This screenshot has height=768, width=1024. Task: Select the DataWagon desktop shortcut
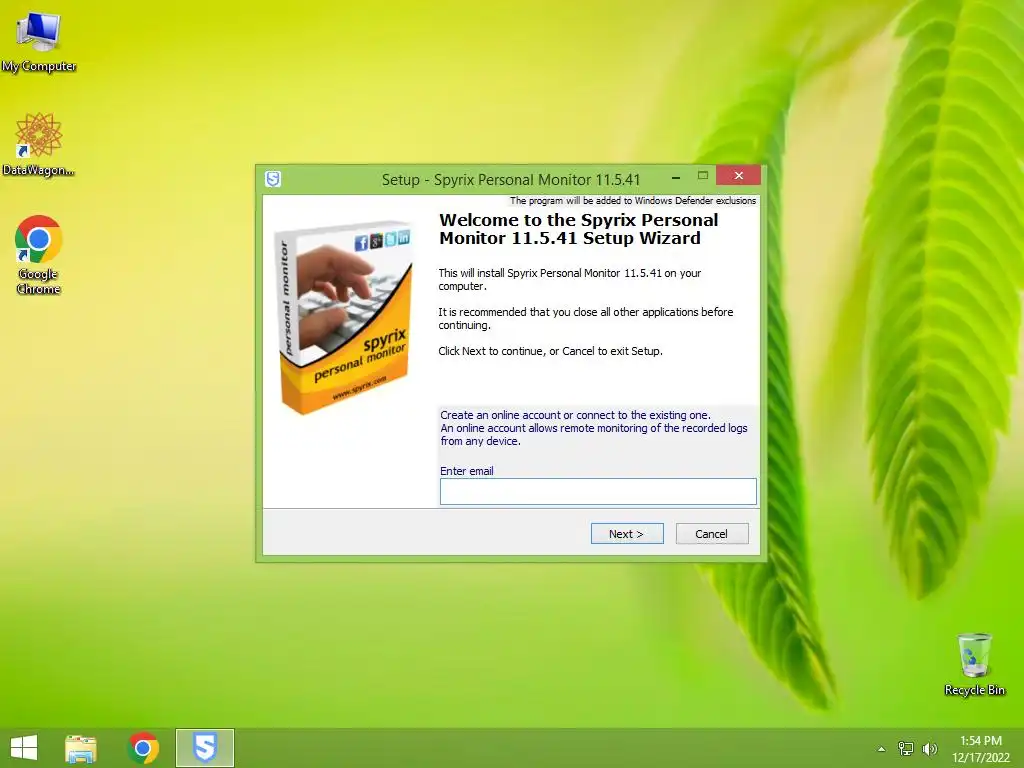[x=39, y=144]
